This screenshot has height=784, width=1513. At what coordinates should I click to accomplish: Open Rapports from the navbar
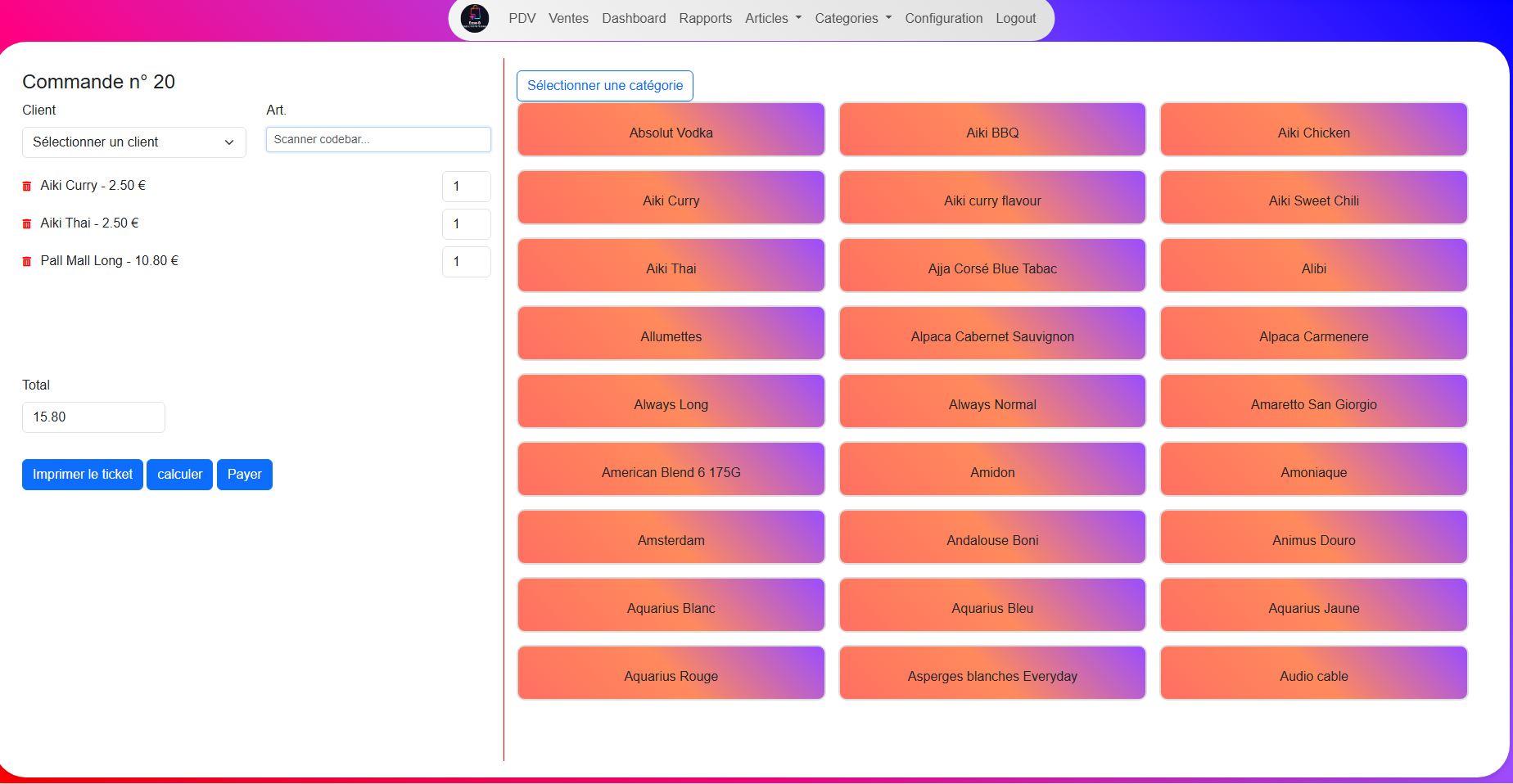[705, 18]
